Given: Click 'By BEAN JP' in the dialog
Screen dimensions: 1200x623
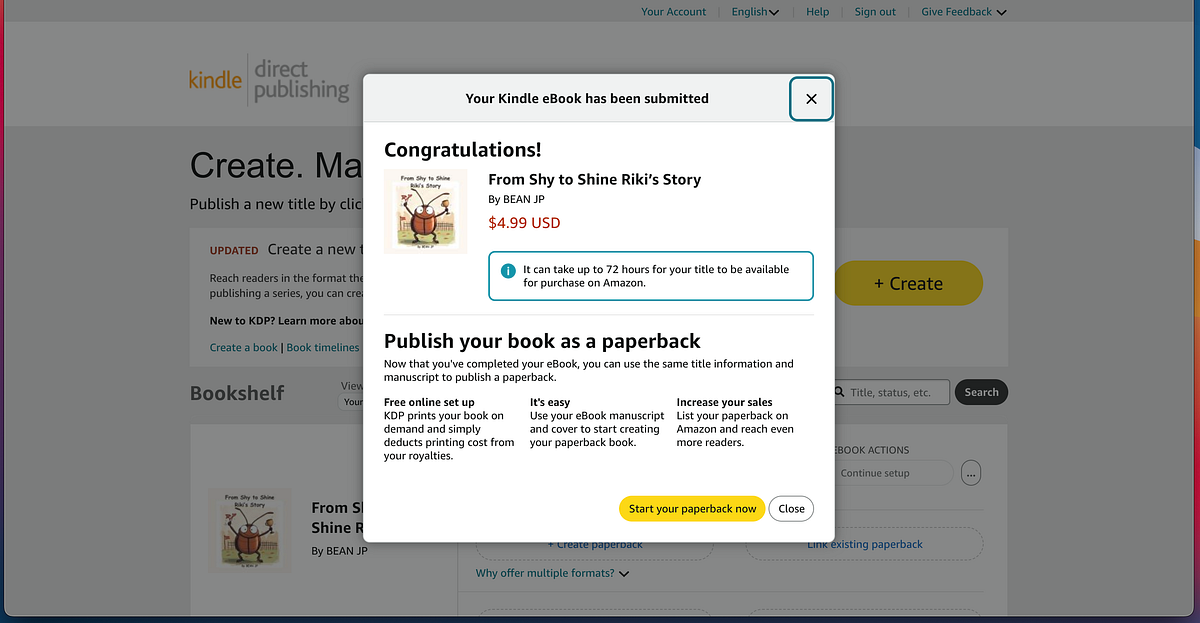Looking at the screenshot, I should (x=516, y=199).
